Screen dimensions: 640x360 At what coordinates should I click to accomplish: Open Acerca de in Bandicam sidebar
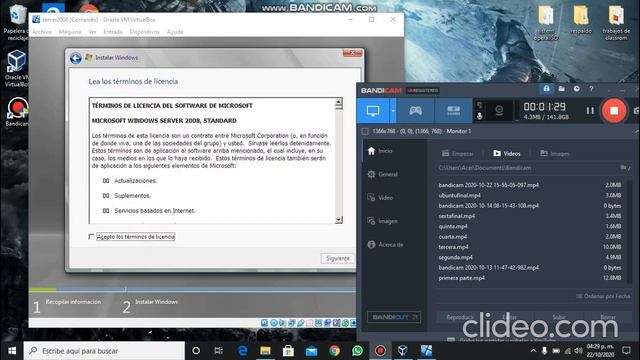[385, 244]
